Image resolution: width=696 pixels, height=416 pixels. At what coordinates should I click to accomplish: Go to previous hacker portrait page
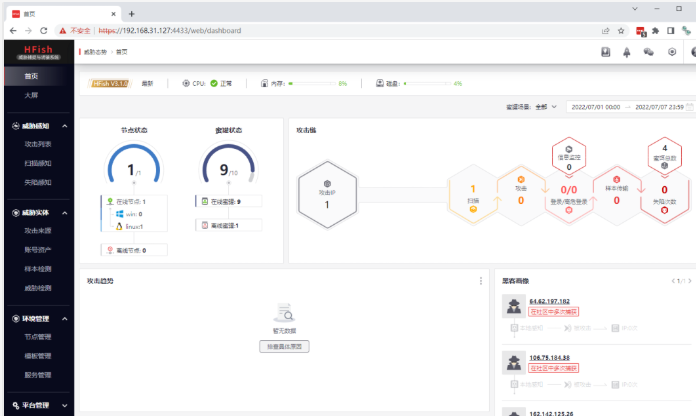[x=673, y=281]
